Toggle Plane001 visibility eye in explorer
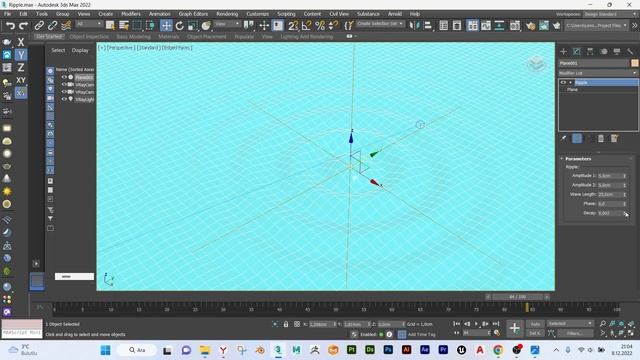Image resolution: width=640 pixels, height=360 pixels. point(64,77)
